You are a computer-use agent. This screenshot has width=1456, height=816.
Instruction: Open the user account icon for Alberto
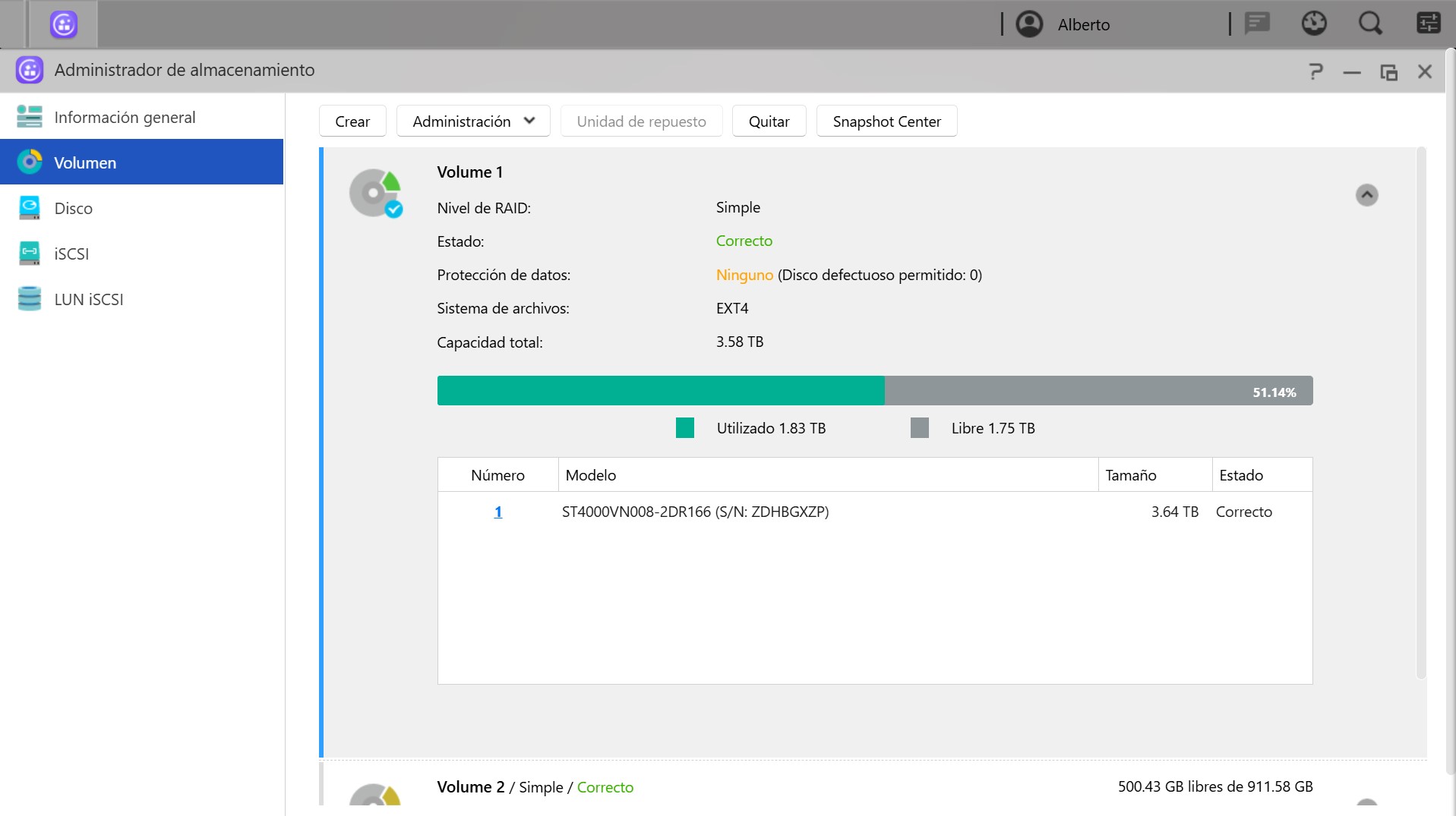(x=1029, y=24)
